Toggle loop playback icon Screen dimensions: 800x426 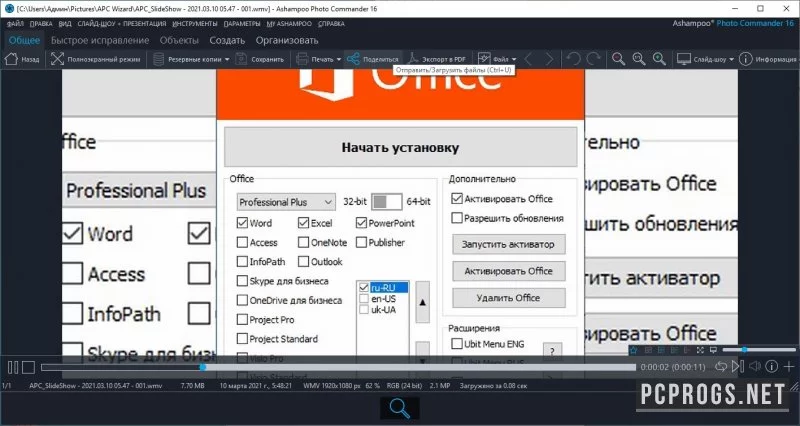coord(720,366)
